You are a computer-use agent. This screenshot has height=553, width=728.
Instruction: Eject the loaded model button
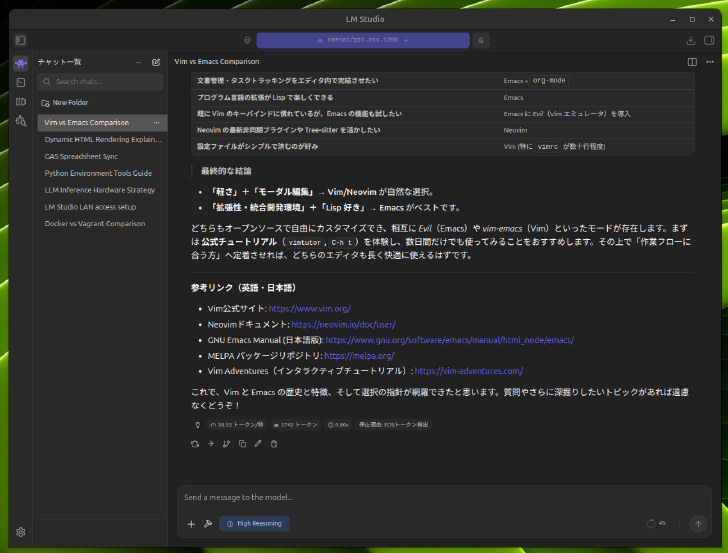(481, 40)
